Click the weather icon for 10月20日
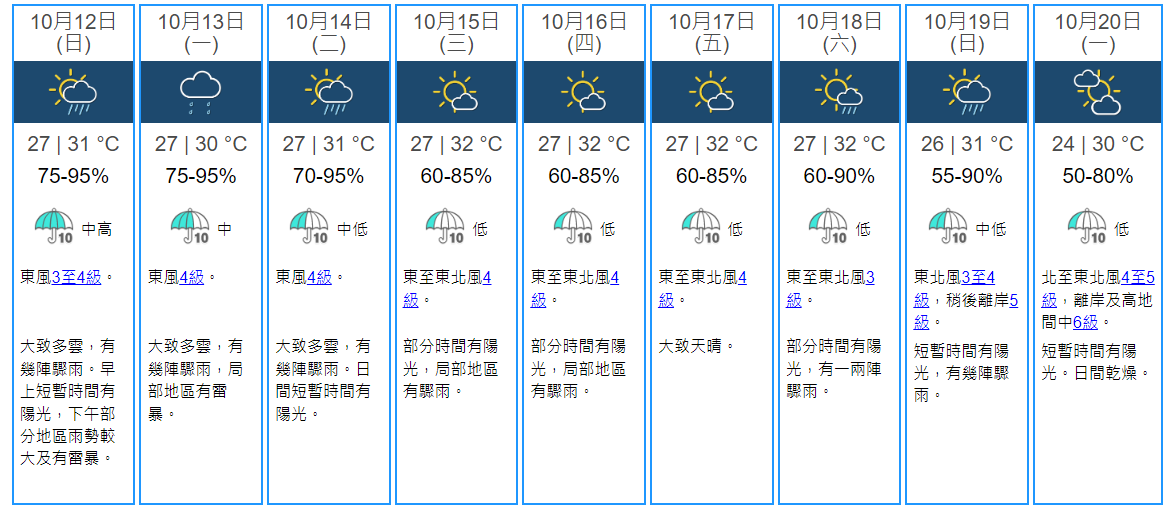 [x=1096, y=92]
